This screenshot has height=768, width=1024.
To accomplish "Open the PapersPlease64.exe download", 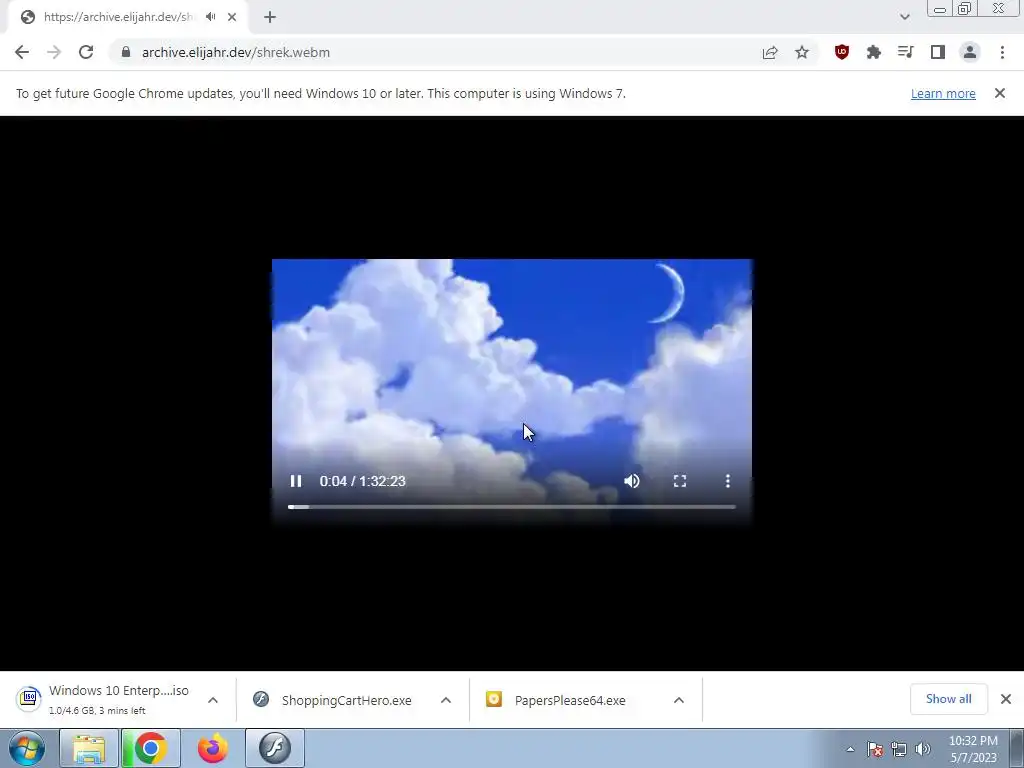I will pos(556,700).
